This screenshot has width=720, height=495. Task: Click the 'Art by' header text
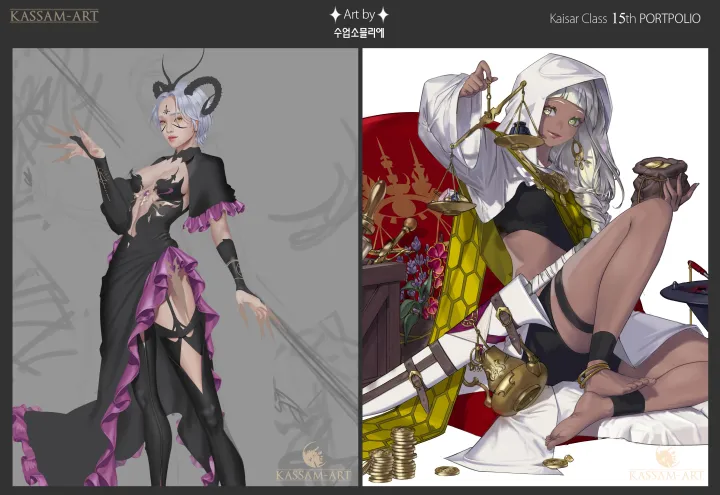click(x=359, y=15)
